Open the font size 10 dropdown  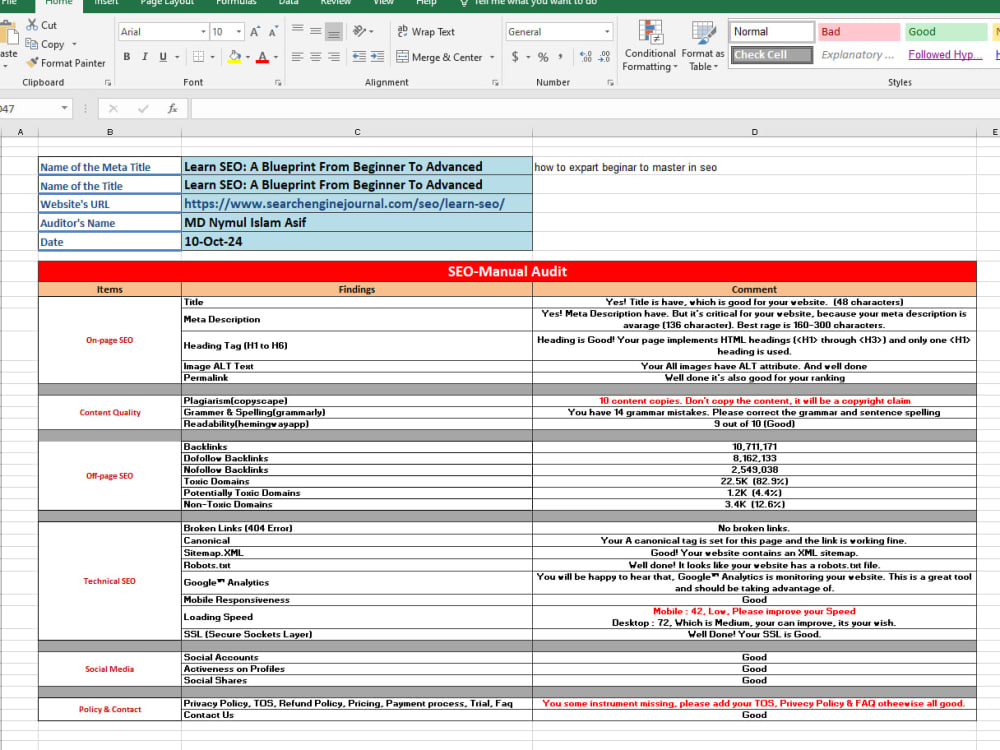pyautogui.click(x=239, y=31)
